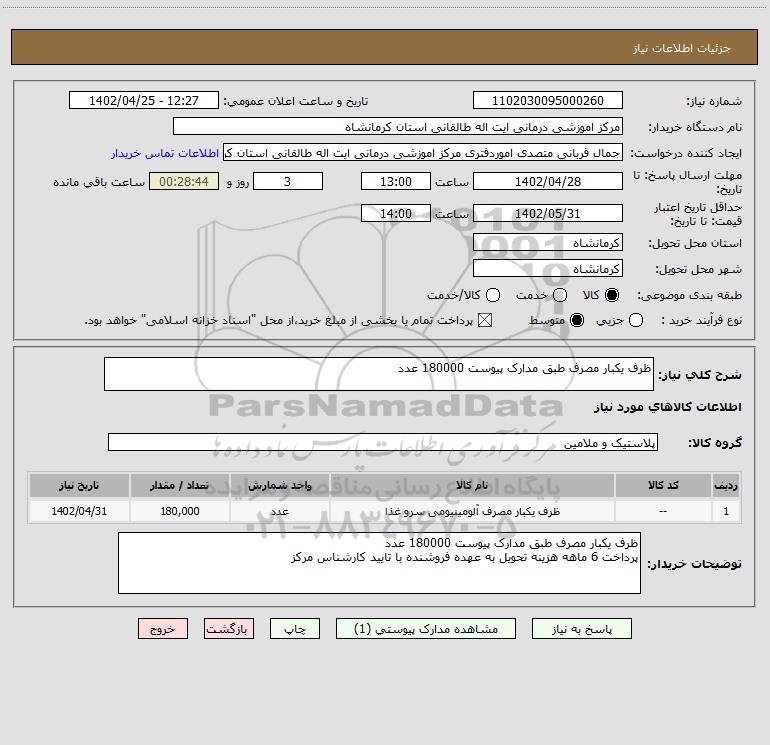Click the اطلاعات کالاهای مورد نیاز heading
Viewport: 770px width, 745px height.
pos(667,407)
